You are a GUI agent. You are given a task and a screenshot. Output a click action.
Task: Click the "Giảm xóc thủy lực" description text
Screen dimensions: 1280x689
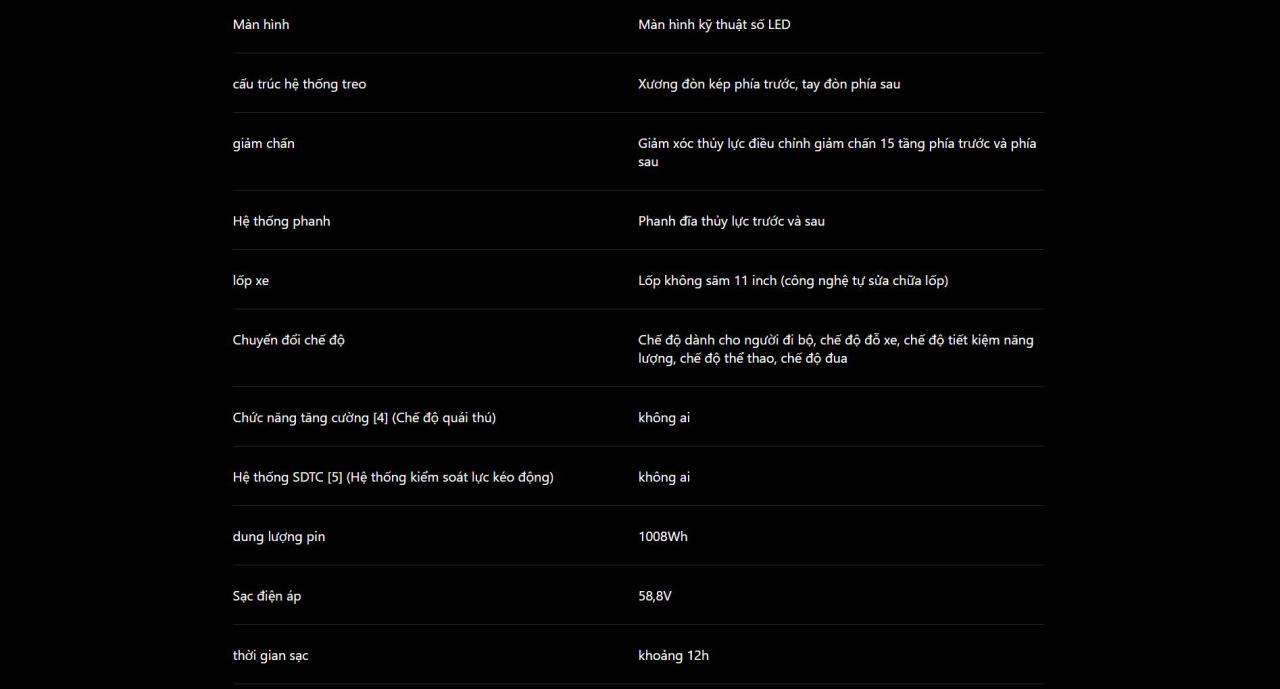pyautogui.click(x=837, y=152)
